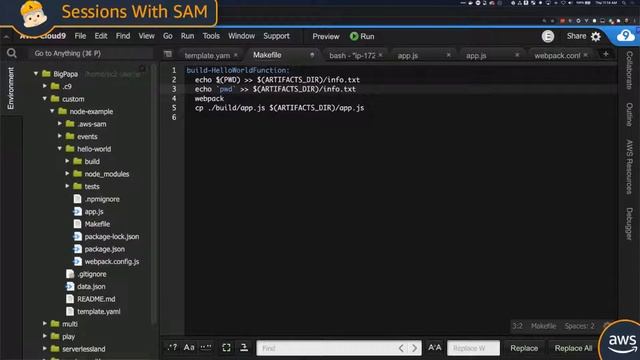Go to previous find match
640x360 pixels.
[x=401, y=348]
